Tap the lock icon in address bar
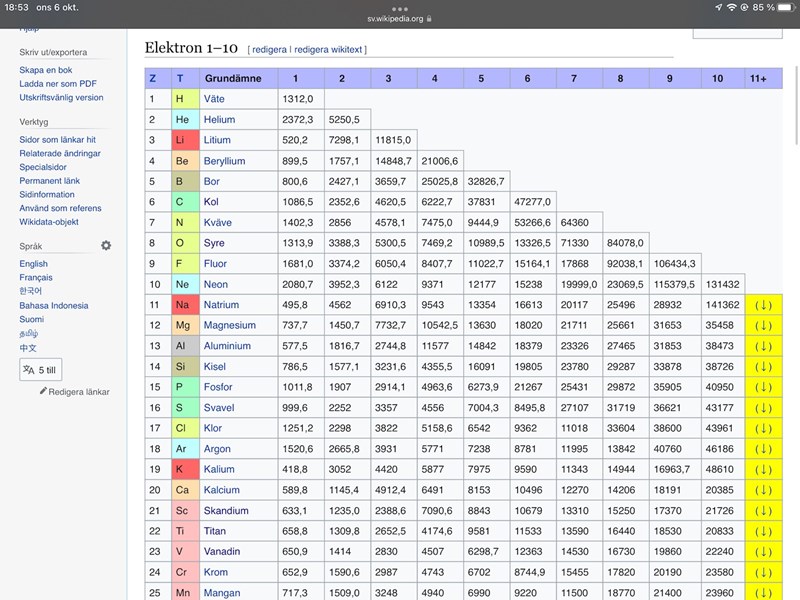This screenshot has width=800, height=600. coord(431,19)
